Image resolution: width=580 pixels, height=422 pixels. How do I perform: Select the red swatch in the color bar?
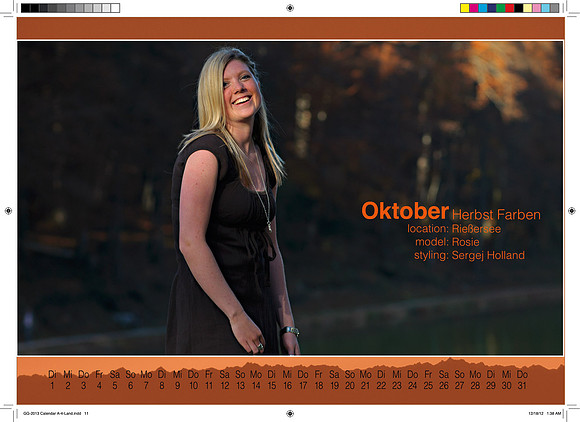[x=510, y=8]
